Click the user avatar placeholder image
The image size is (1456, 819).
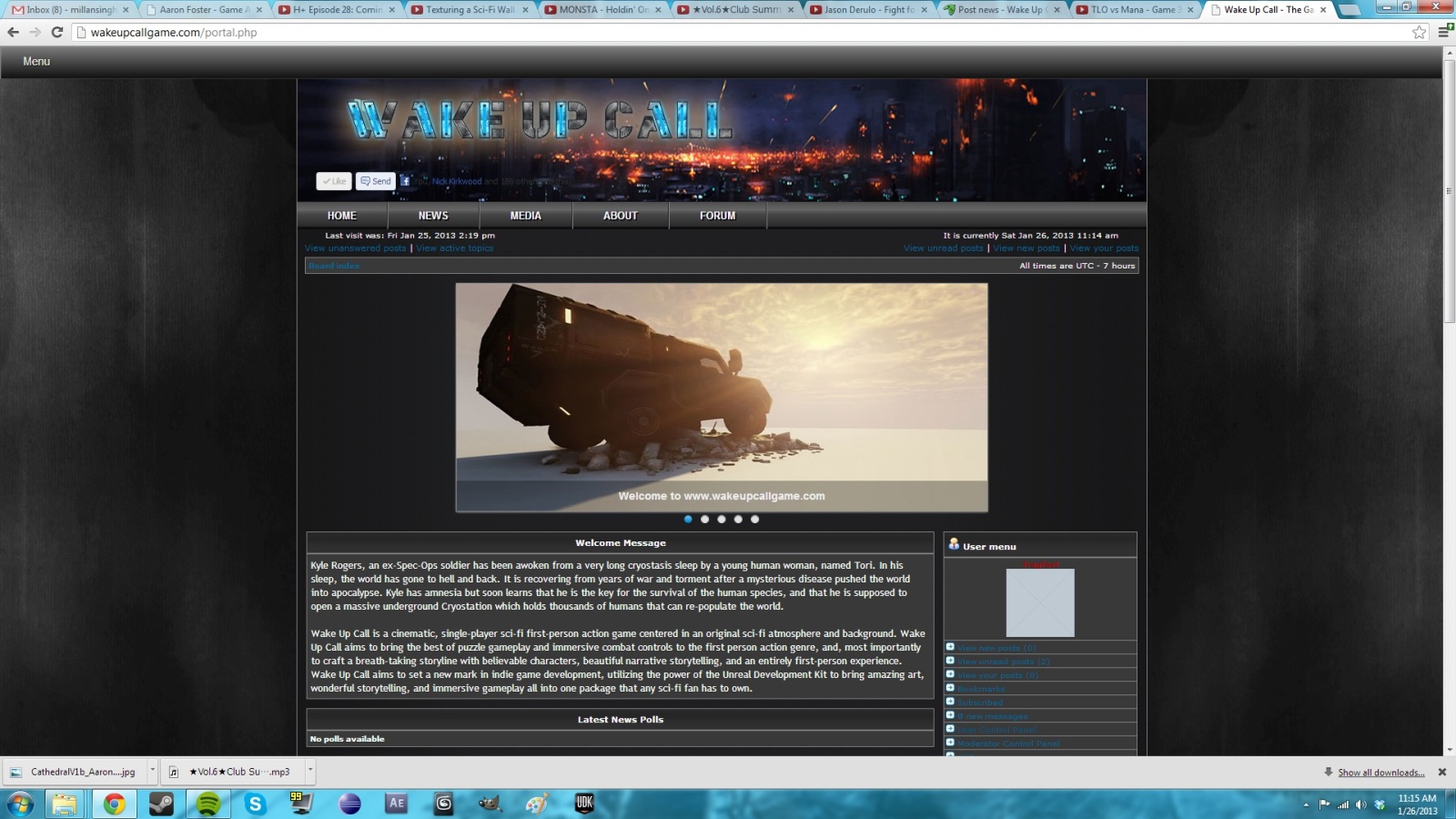point(1040,602)
